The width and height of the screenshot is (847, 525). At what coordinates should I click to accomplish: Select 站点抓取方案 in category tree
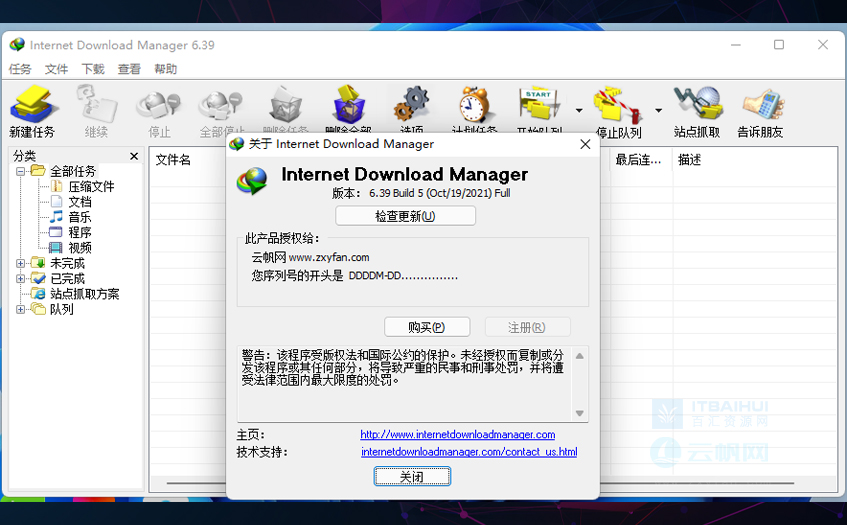click(x=85, y=294)
